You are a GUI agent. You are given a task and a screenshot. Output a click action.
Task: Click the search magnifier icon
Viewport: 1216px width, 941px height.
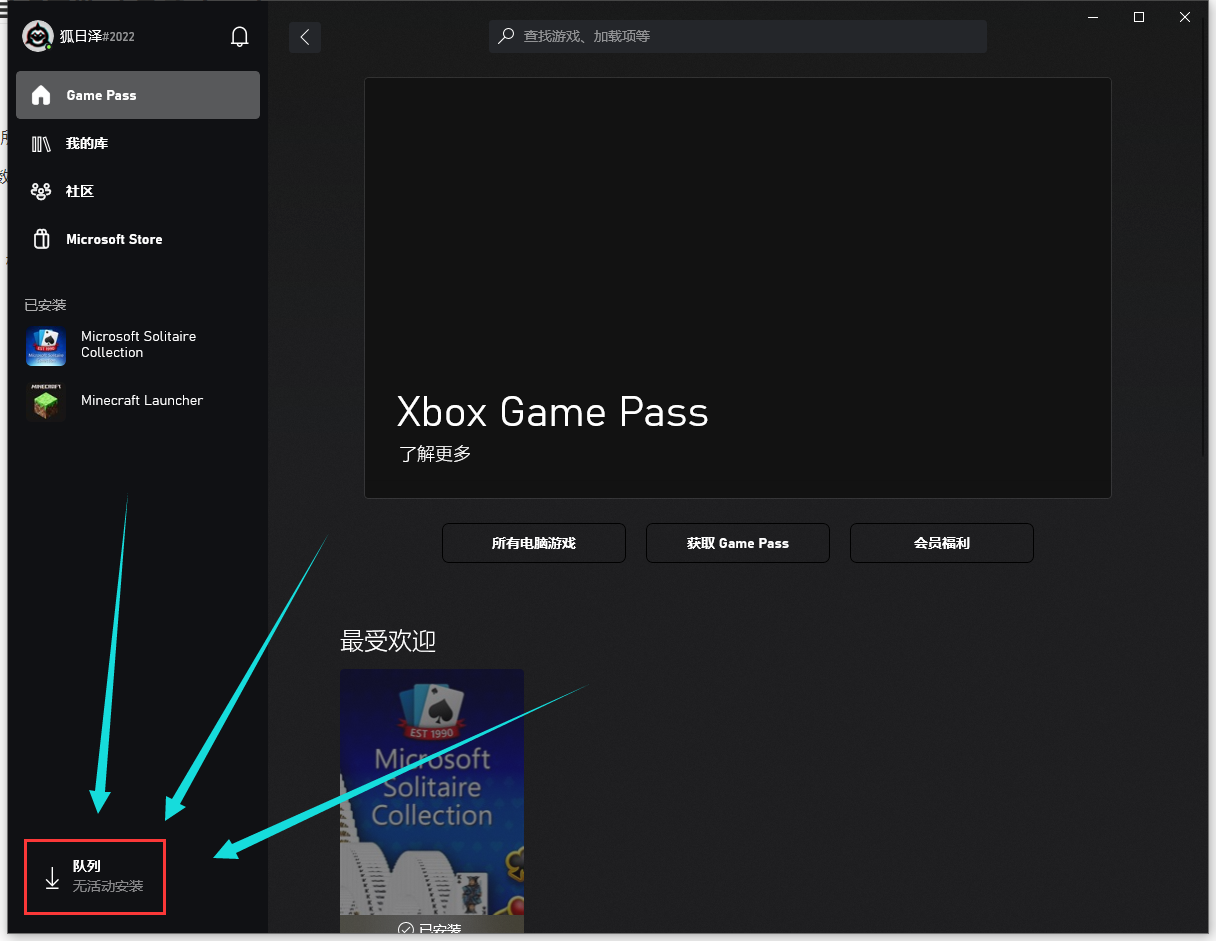click(x=507, y=36)
